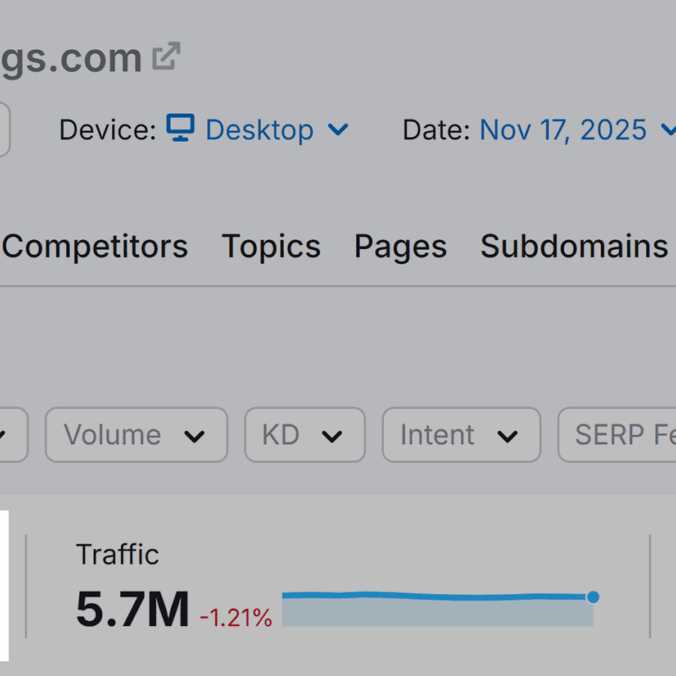Open the Volume filter dropdown
The height and width of the screenshot is (676, 676).
pyautogui.click(x=136, y=435)
